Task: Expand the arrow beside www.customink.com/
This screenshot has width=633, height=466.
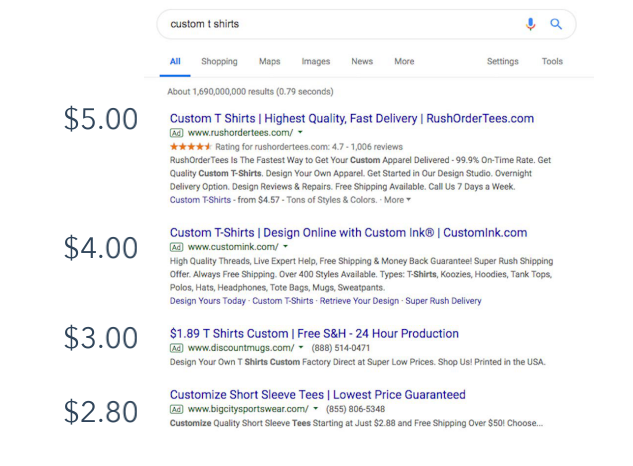Action: 285,246
